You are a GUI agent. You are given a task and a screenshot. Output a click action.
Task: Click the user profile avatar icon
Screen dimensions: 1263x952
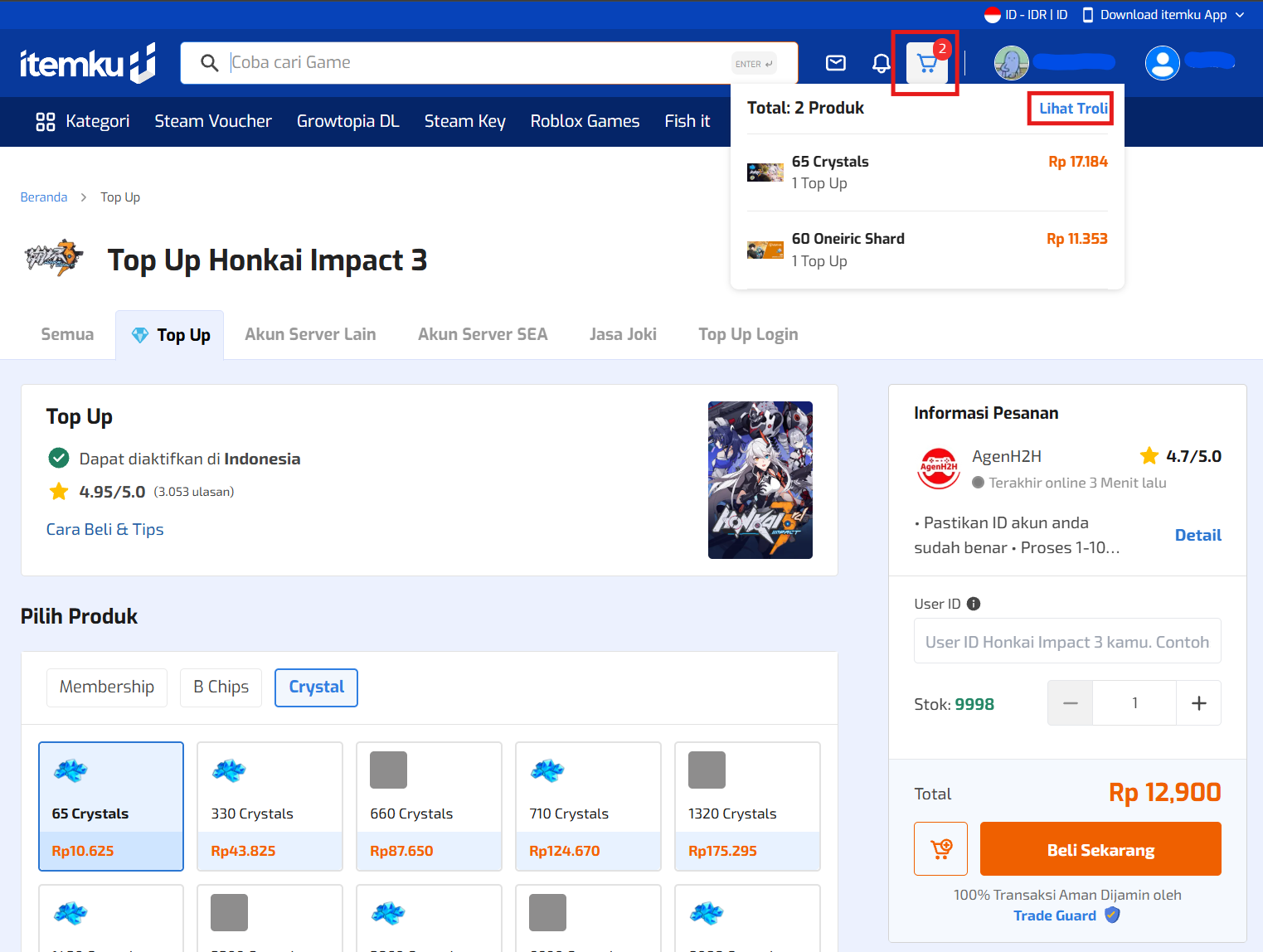coord(1162,63)
